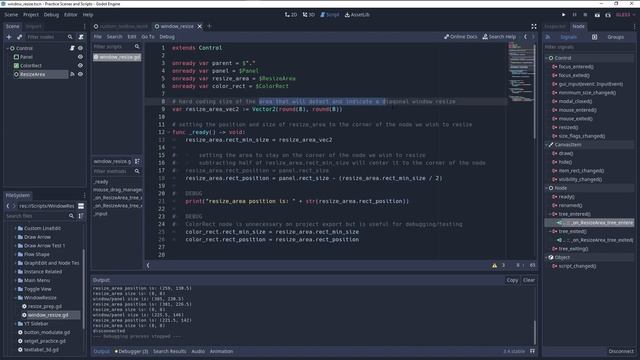
Task: Click the warning triangle icon in status bar
Action: click(495, 265)
